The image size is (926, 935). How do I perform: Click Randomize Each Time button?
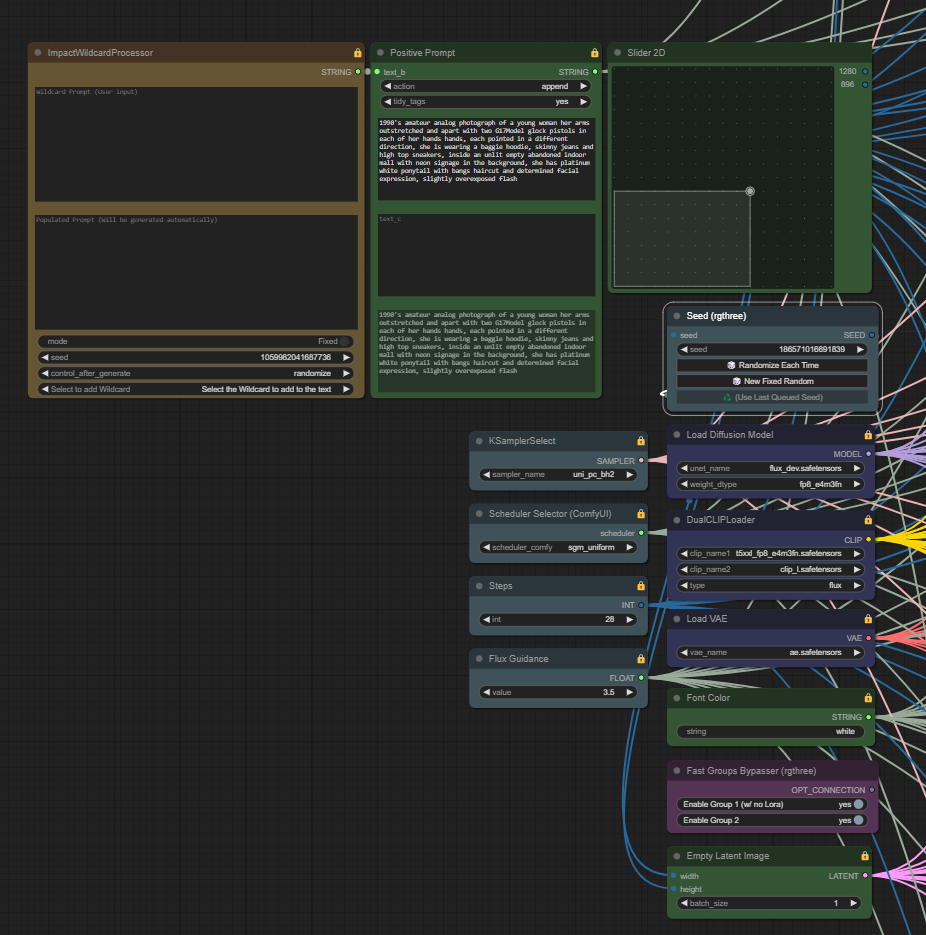772,365
